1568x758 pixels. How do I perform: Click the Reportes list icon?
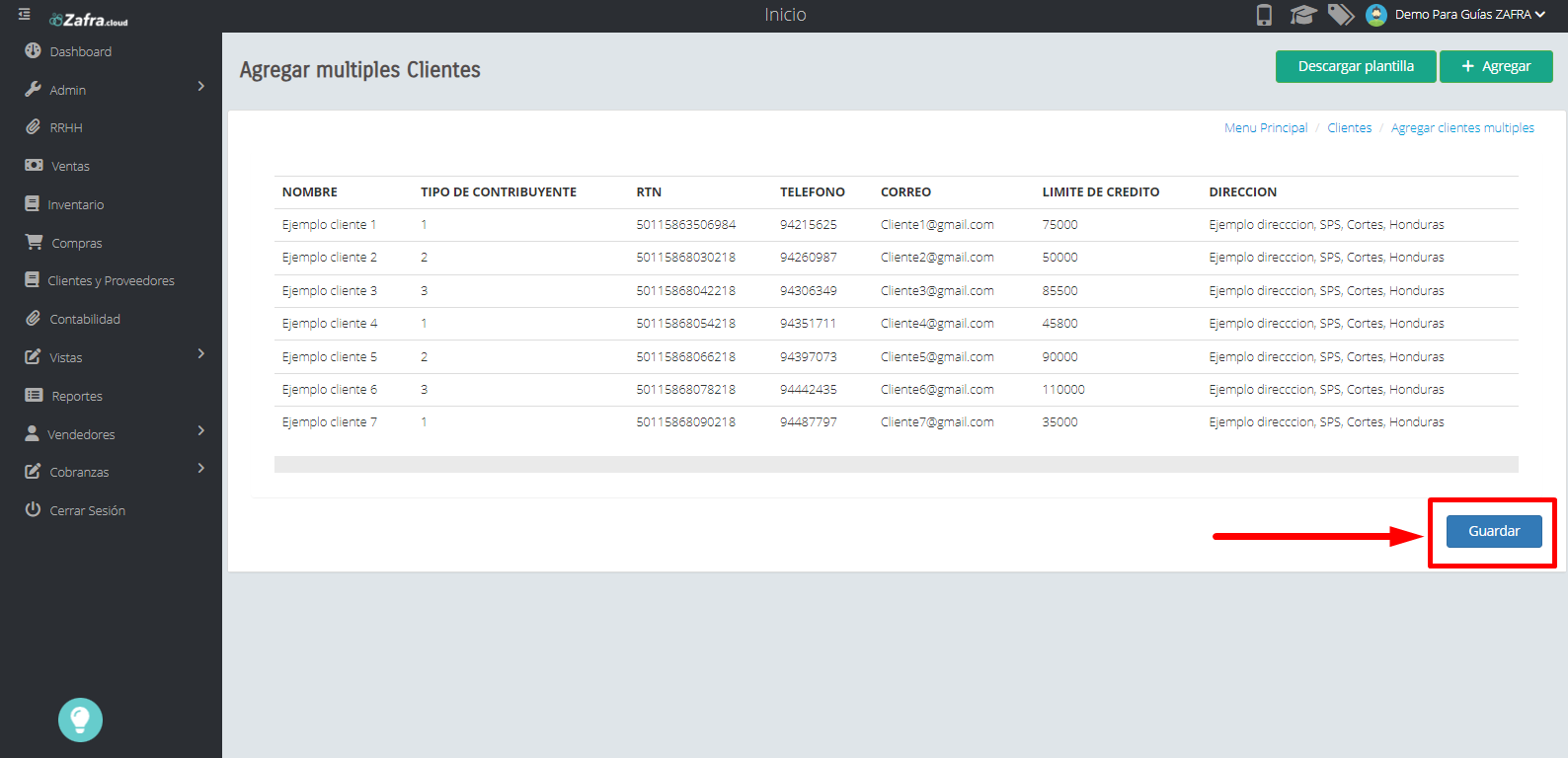(x=34, y=395)
